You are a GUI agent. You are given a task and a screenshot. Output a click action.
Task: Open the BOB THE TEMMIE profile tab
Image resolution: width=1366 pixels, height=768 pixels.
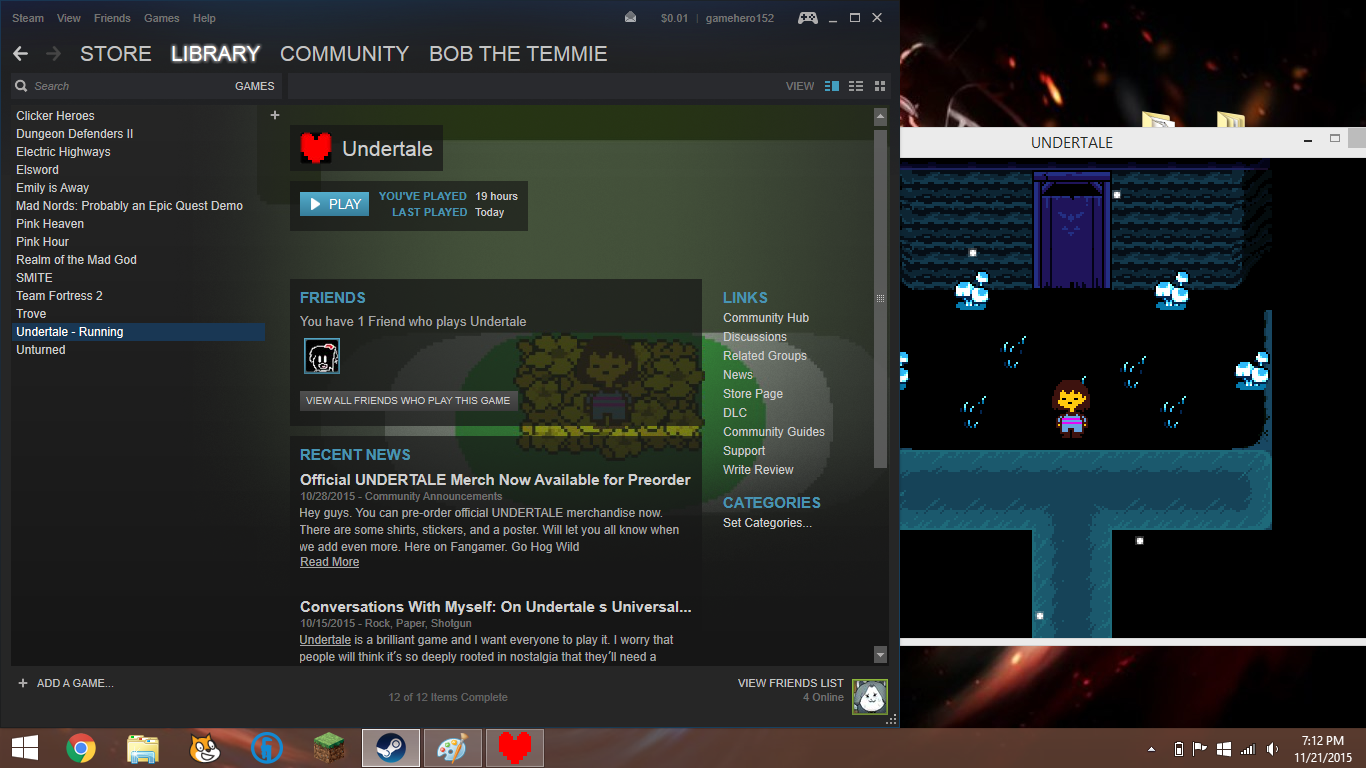[518, 54]
